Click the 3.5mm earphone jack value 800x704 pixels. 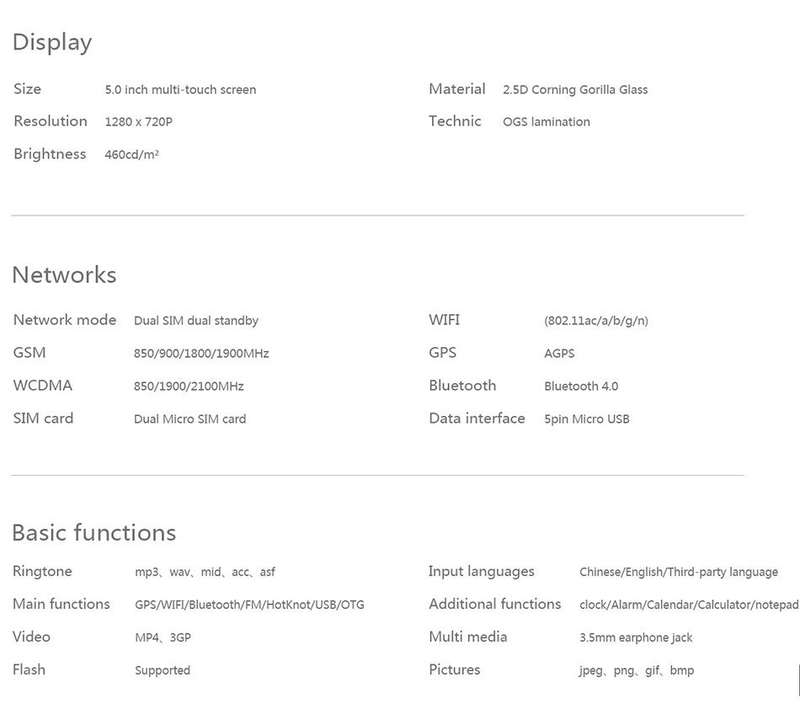pos(636,638)
